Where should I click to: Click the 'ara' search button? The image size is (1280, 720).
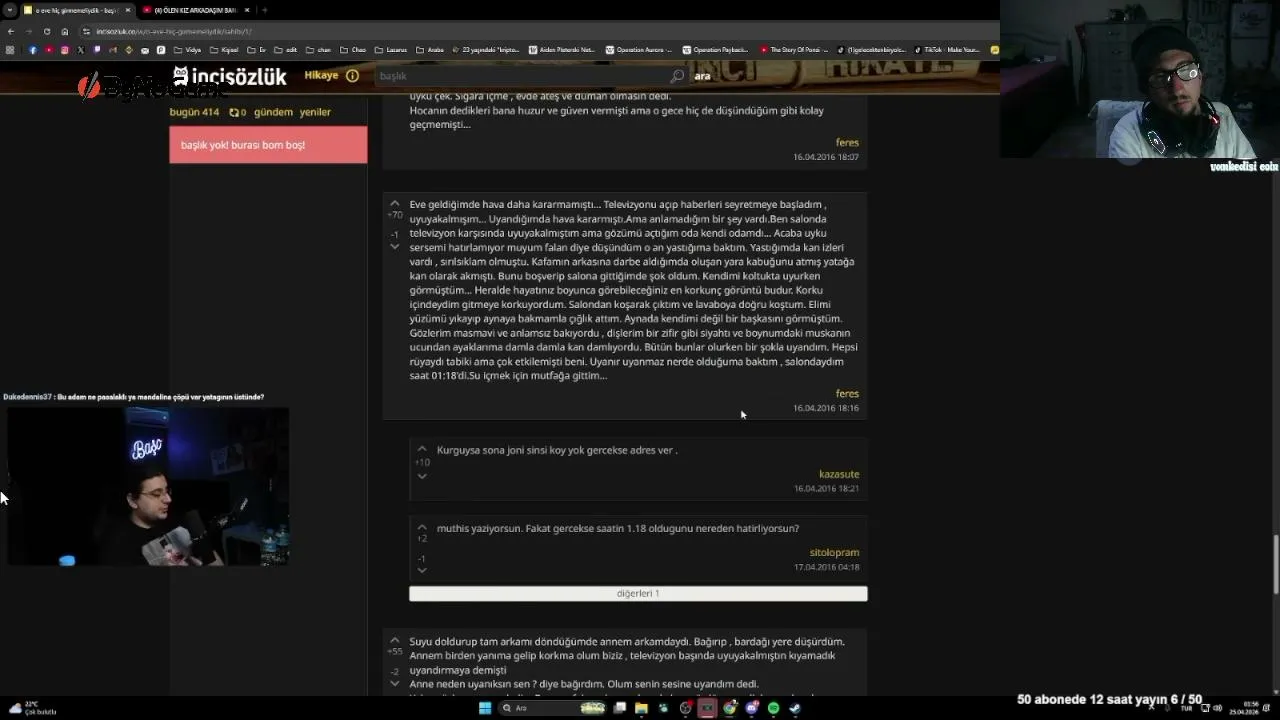702,76
